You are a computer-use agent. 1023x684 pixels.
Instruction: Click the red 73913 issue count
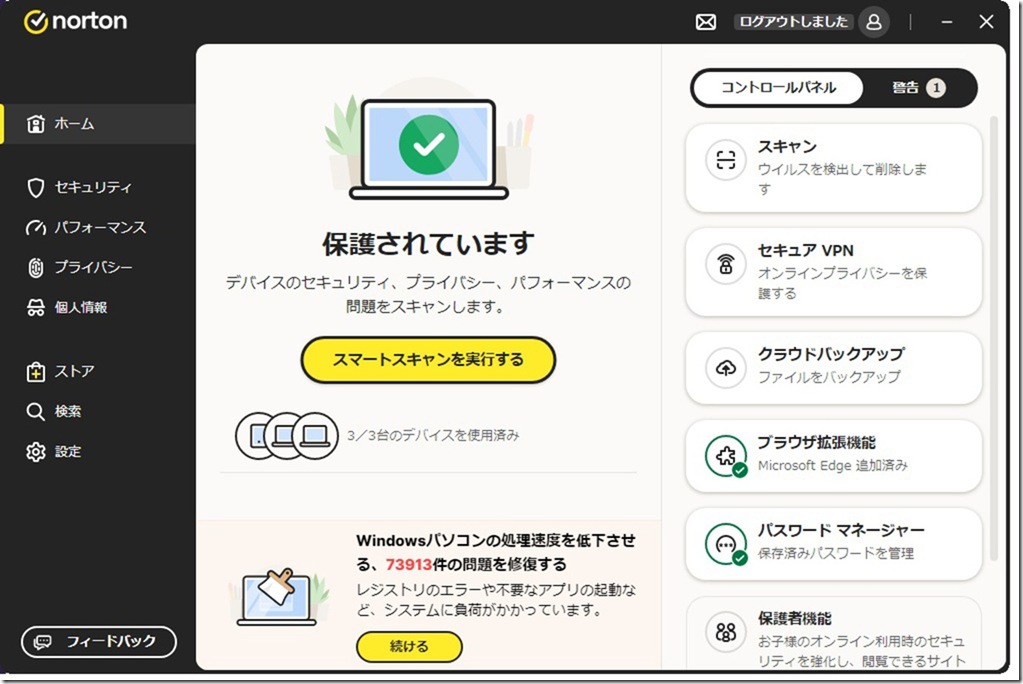(409, 565)
